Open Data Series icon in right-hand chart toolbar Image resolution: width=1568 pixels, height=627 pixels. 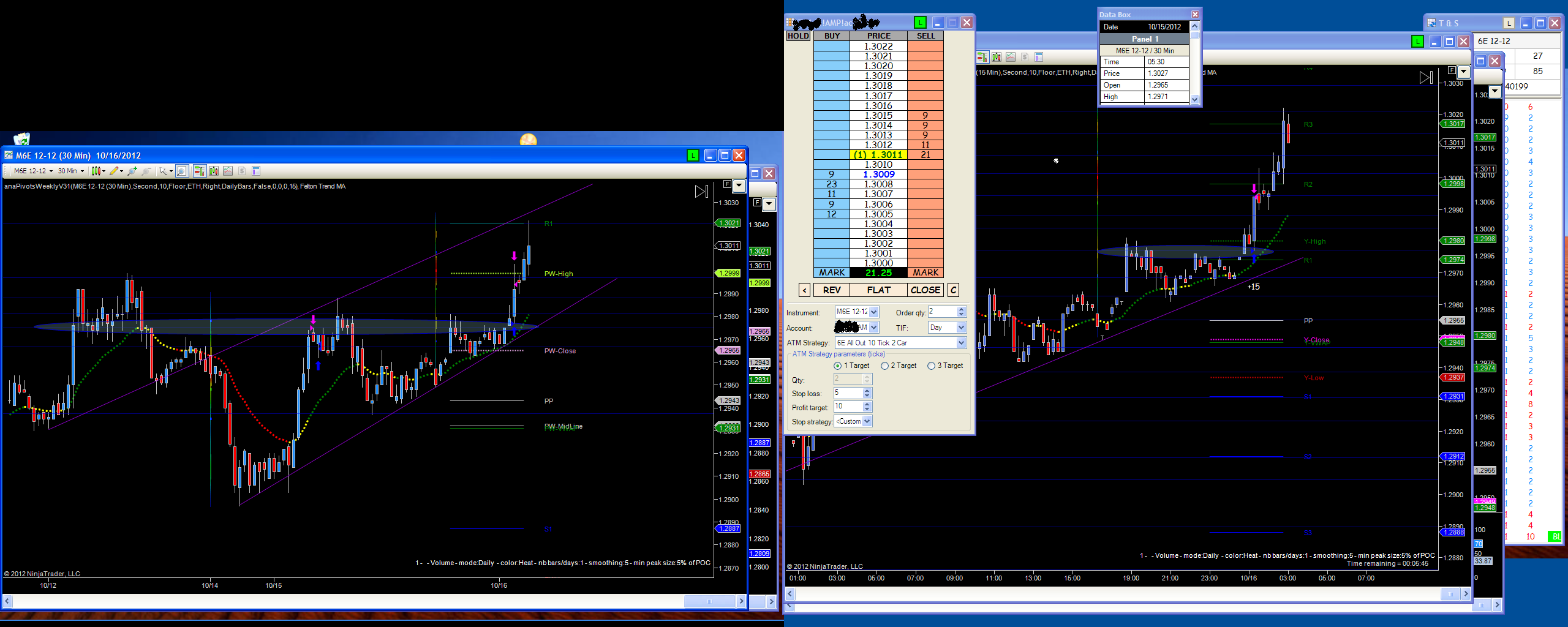coord(997,57)
